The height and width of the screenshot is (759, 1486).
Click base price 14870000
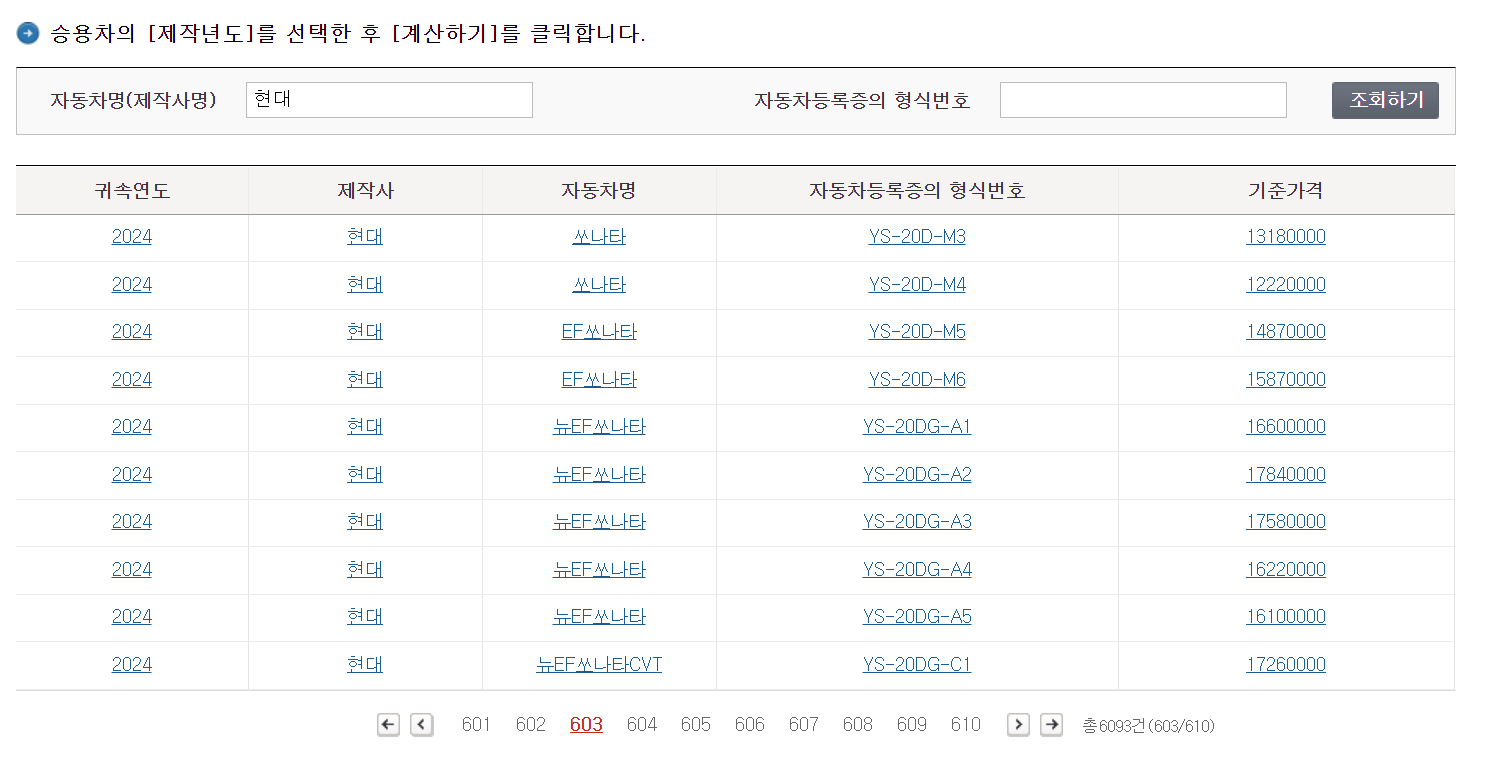(x=1286, y=332)
